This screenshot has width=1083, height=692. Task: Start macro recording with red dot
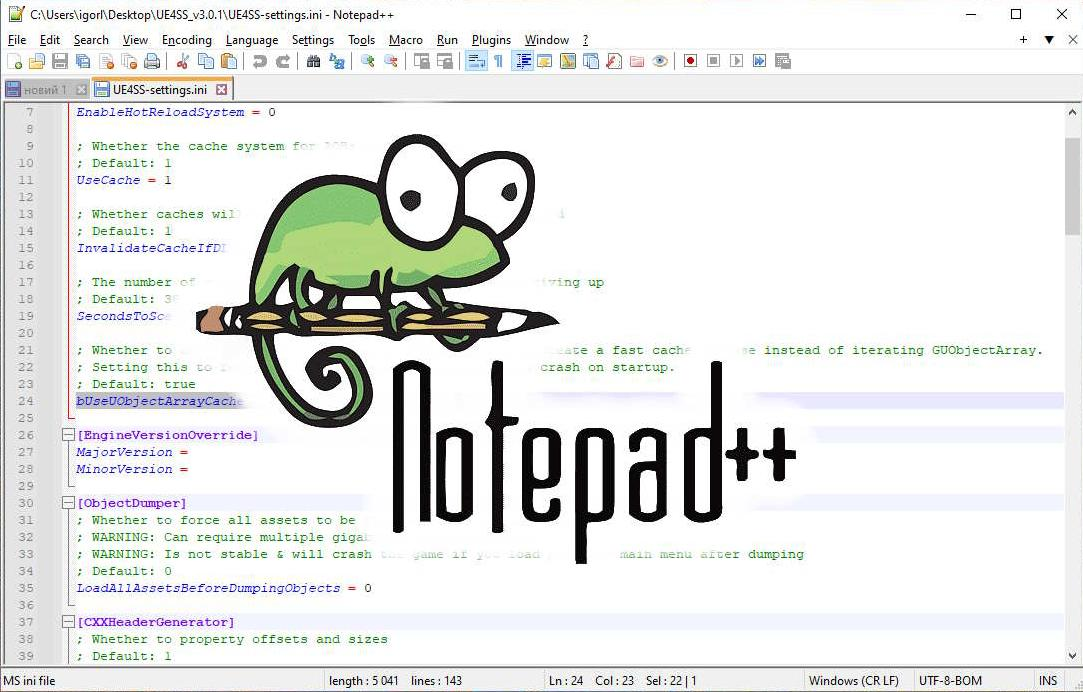690,61
